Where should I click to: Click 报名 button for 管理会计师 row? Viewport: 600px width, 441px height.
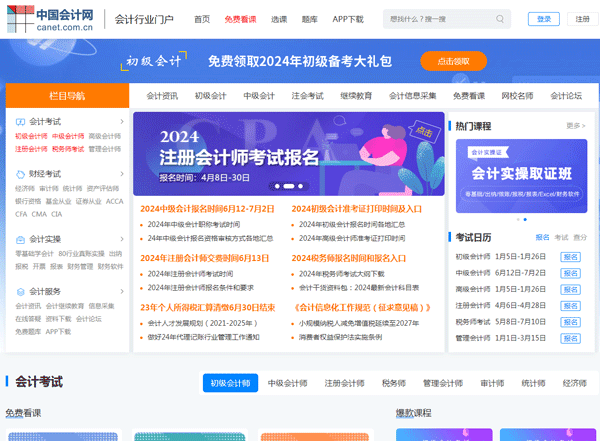571,338
